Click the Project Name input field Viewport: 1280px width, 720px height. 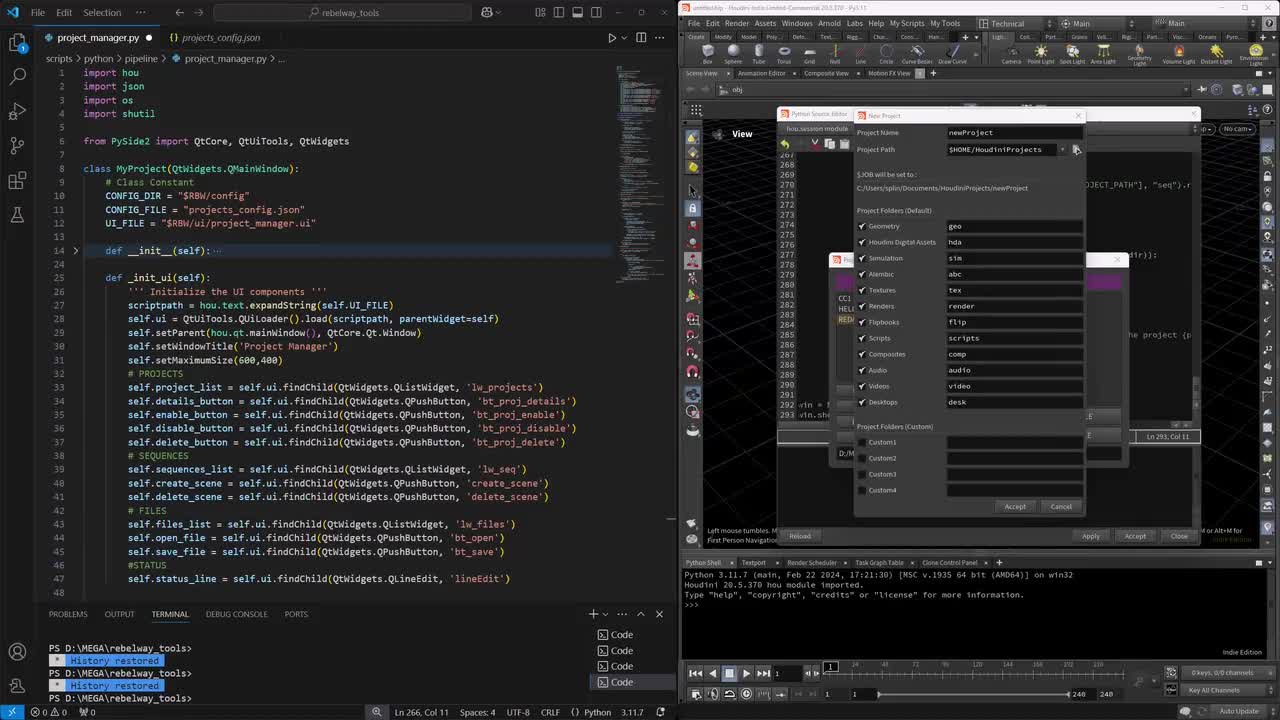(x=1015, y=132)
